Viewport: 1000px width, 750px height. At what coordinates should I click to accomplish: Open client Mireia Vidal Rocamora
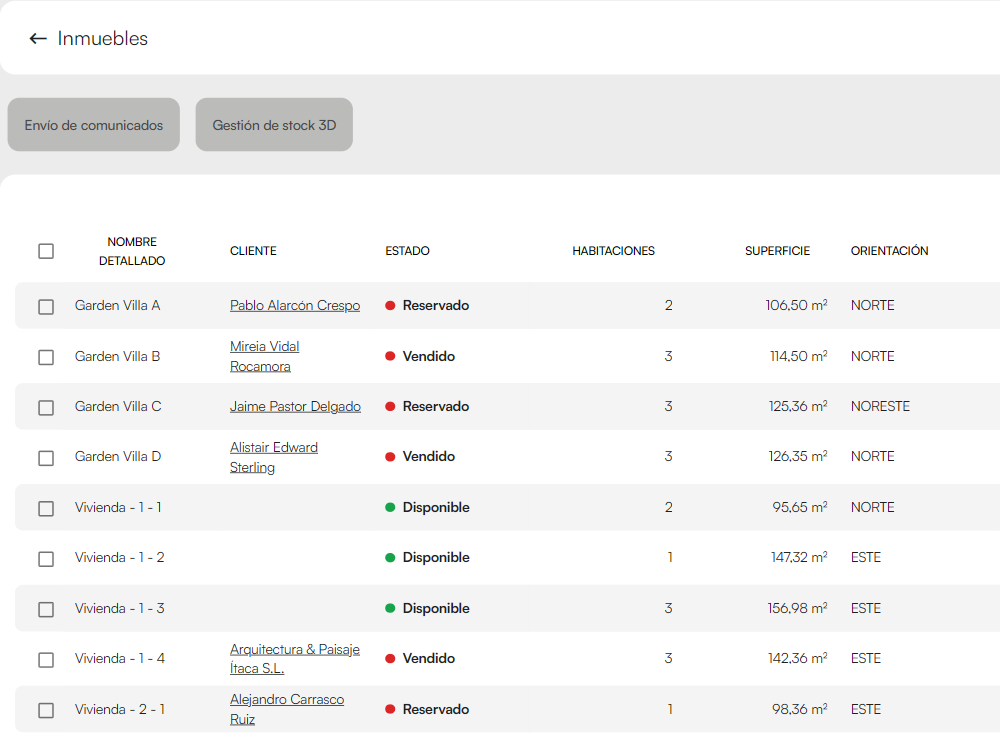(265, 356)
